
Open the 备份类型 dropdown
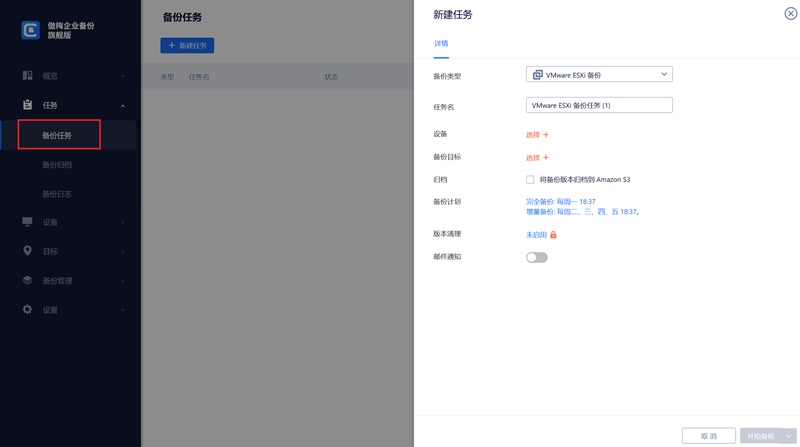pos(599,74)
